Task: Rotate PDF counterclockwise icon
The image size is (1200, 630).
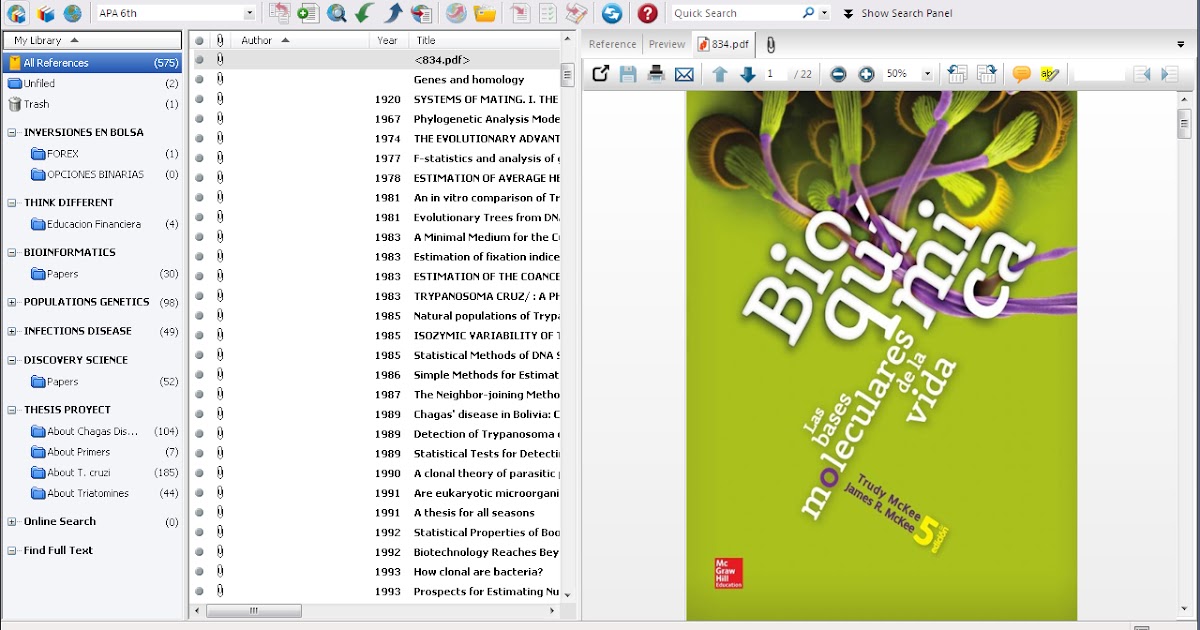Action: click(x=957, y=74)
